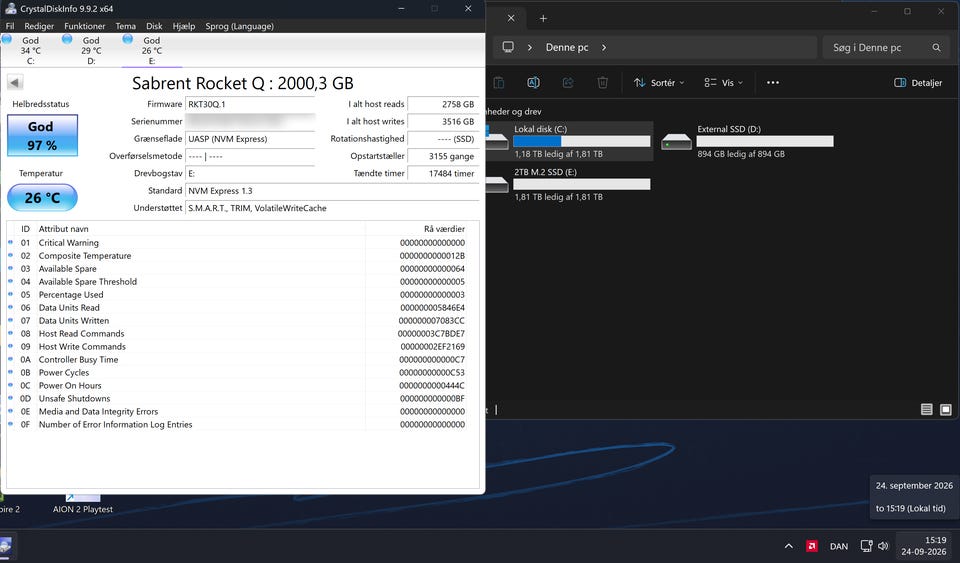Image resolution: width=960 pixels, height=563 pixels.
Task: Click the Rename icon in Explorer toolbar
Action: click(533, 83)
